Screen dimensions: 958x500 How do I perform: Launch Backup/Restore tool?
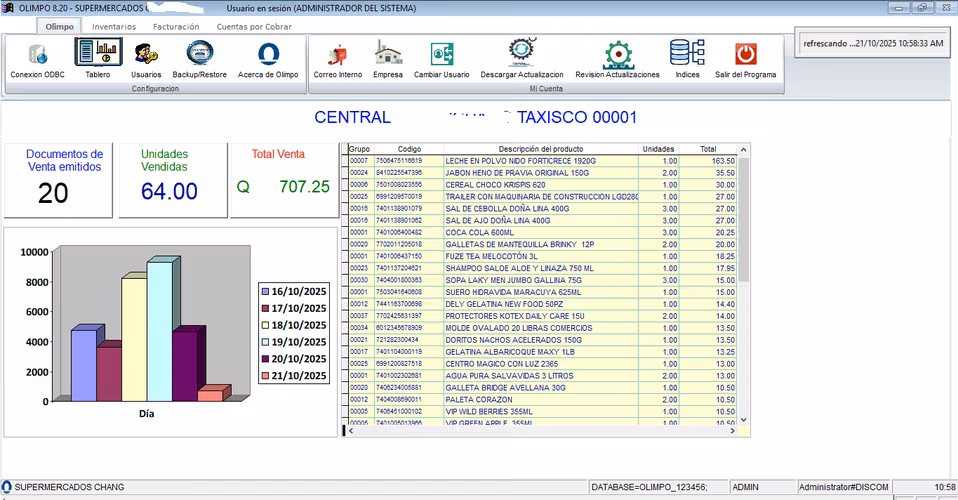click(199, 60)
